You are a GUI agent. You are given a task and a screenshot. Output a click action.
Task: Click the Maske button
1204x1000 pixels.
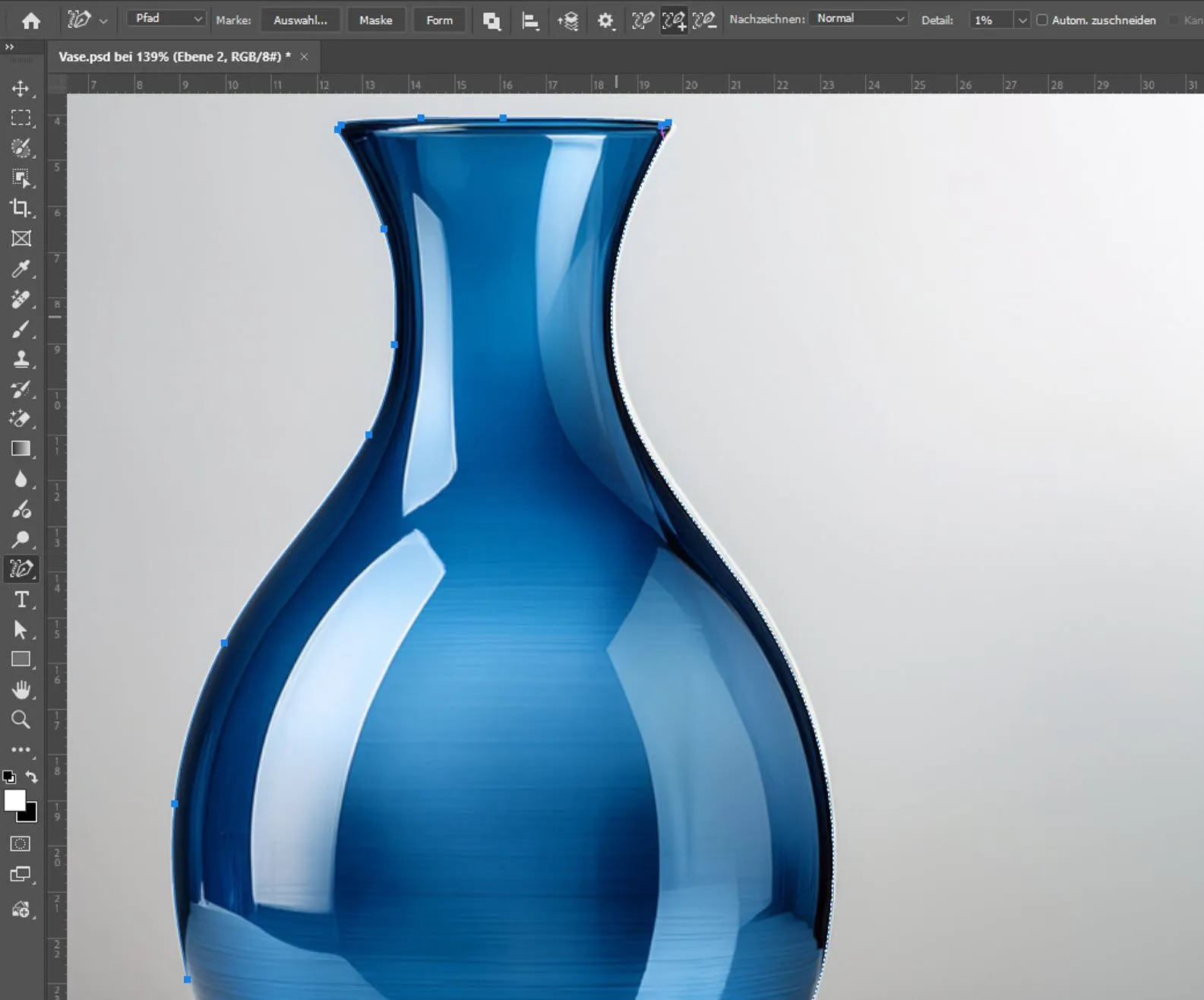click(x=375, y=21)
